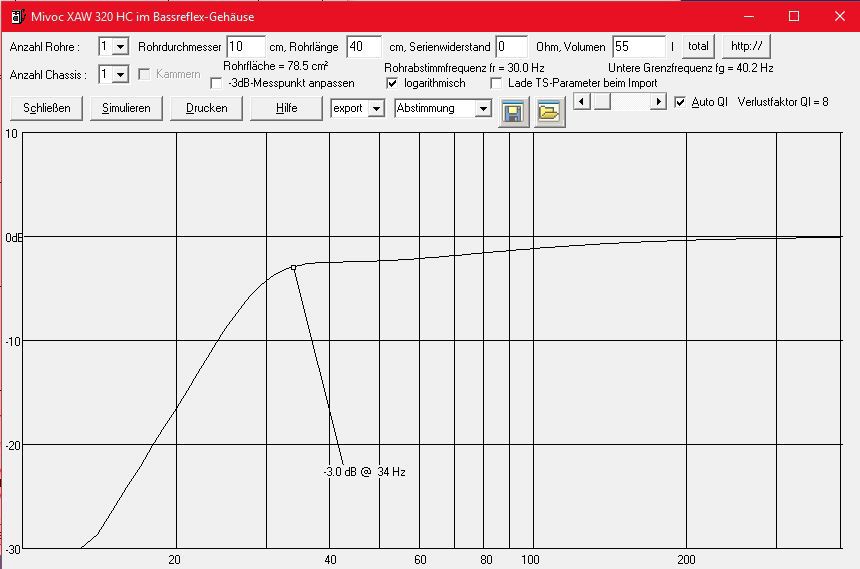The width and height of the screenshot is (860, 569).
Task: Click the Ql scrollbar thumb
Action: click(x=602, y=102)
